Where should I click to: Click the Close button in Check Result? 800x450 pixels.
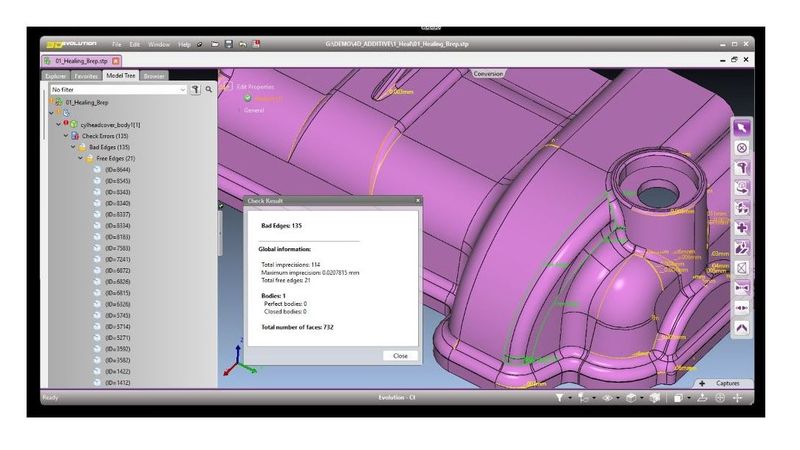pyautogui.click(x=400, y=356)
